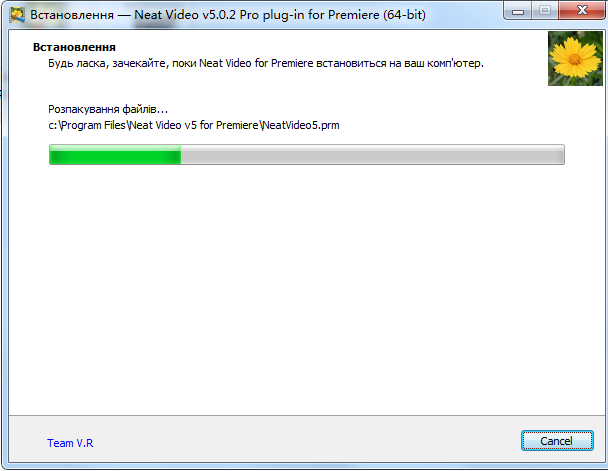The height and width of the screenshot is (471, 608).
Task: Click the yellow flower image
Action: (575, 59)
